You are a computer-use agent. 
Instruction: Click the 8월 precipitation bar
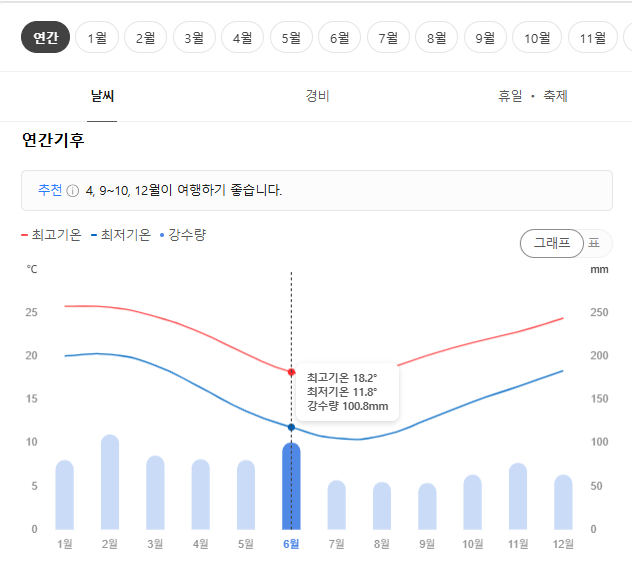click(382, 506)
